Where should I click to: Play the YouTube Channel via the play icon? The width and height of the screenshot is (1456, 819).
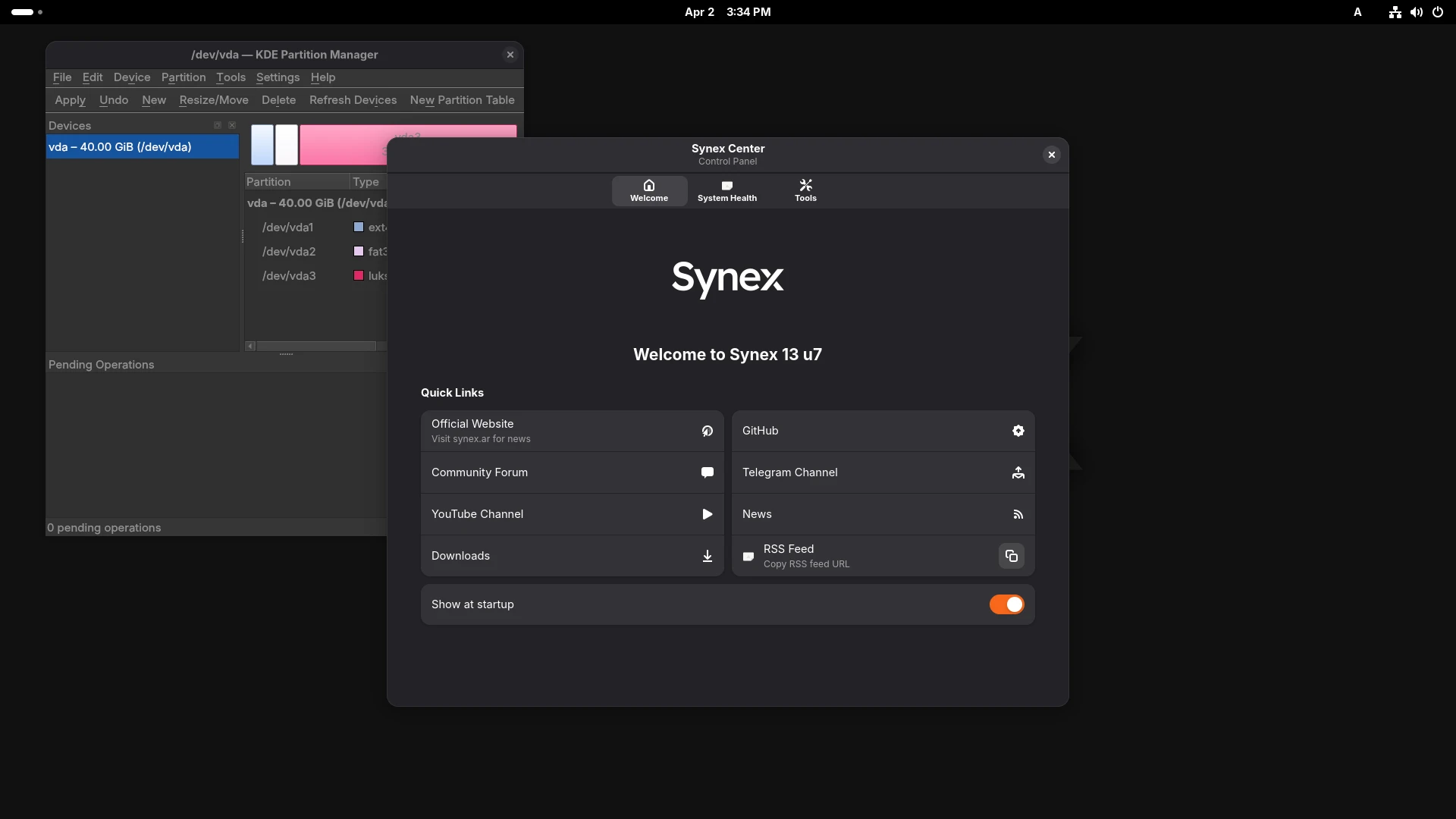pyautogui.click(x=707, y=514)
